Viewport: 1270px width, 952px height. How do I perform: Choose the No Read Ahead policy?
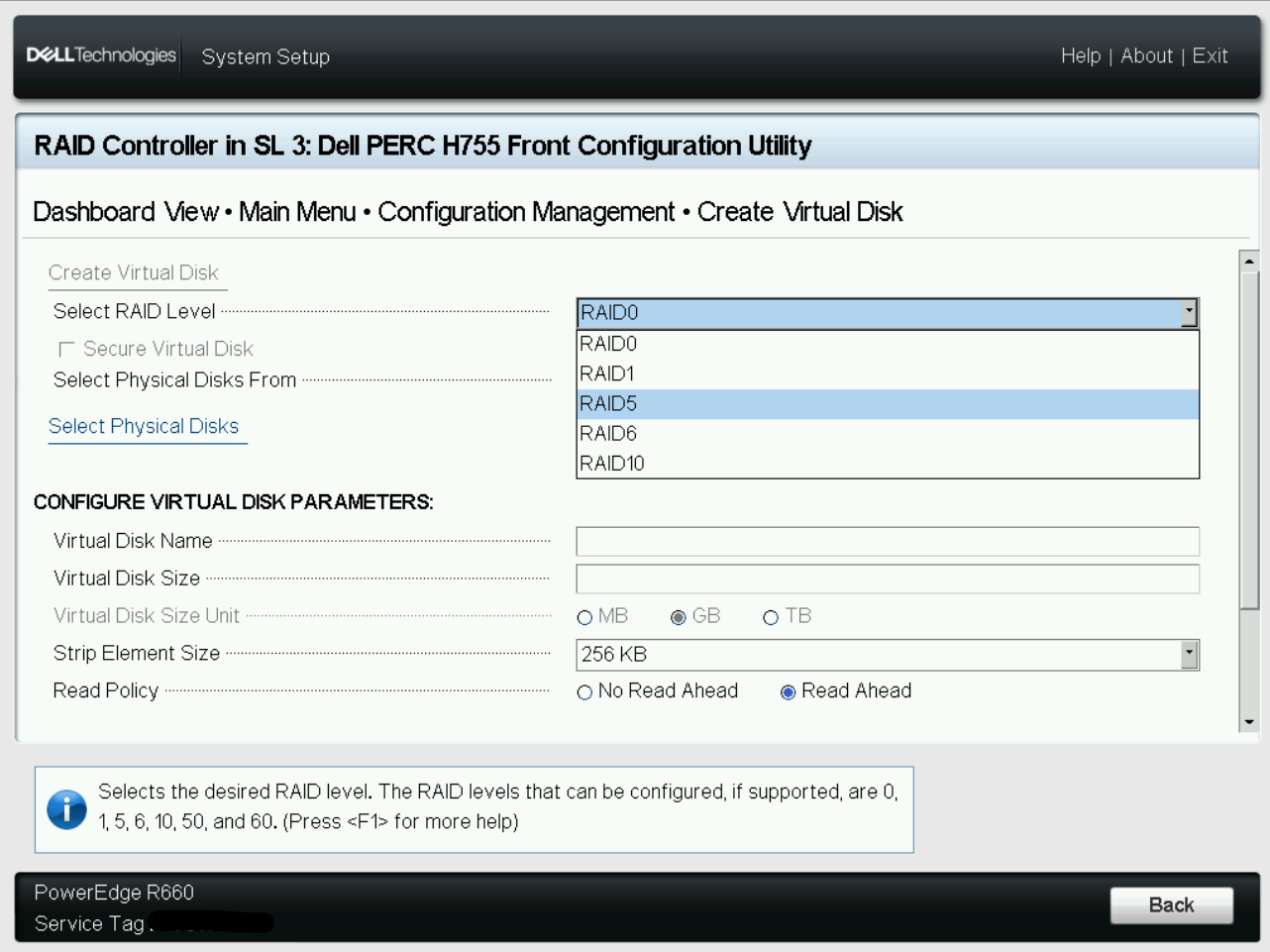coord(584,692)
